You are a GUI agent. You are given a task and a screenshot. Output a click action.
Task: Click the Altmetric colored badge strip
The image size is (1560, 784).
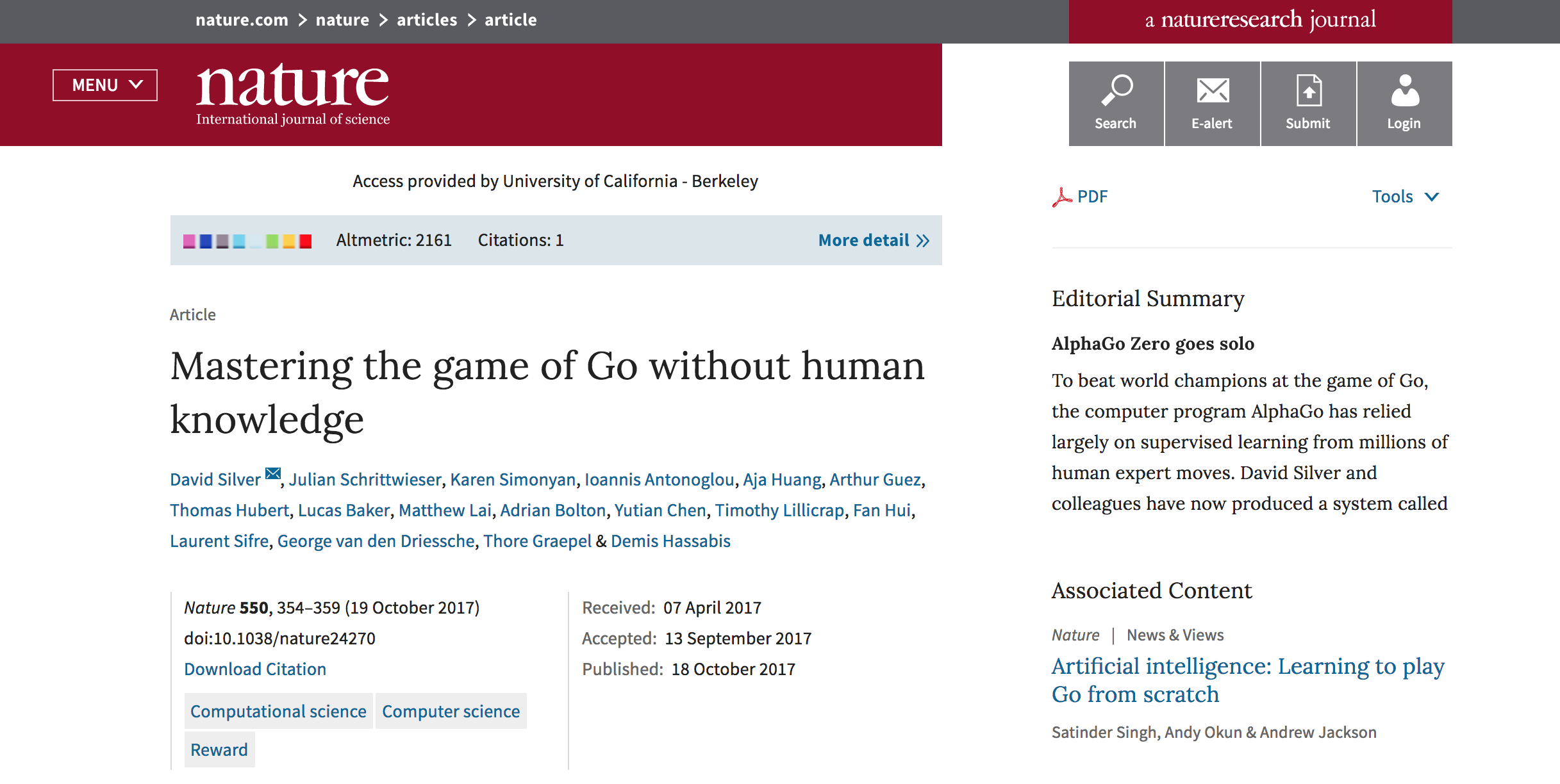tap(247, 241)
